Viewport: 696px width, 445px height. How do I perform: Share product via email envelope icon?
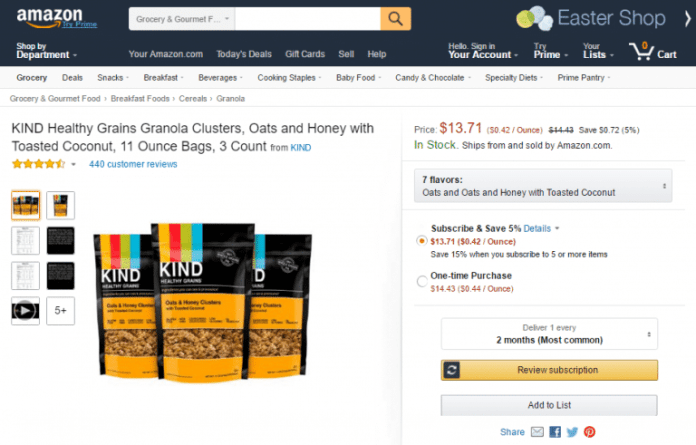pyautogui.click(x=537, y=432)
